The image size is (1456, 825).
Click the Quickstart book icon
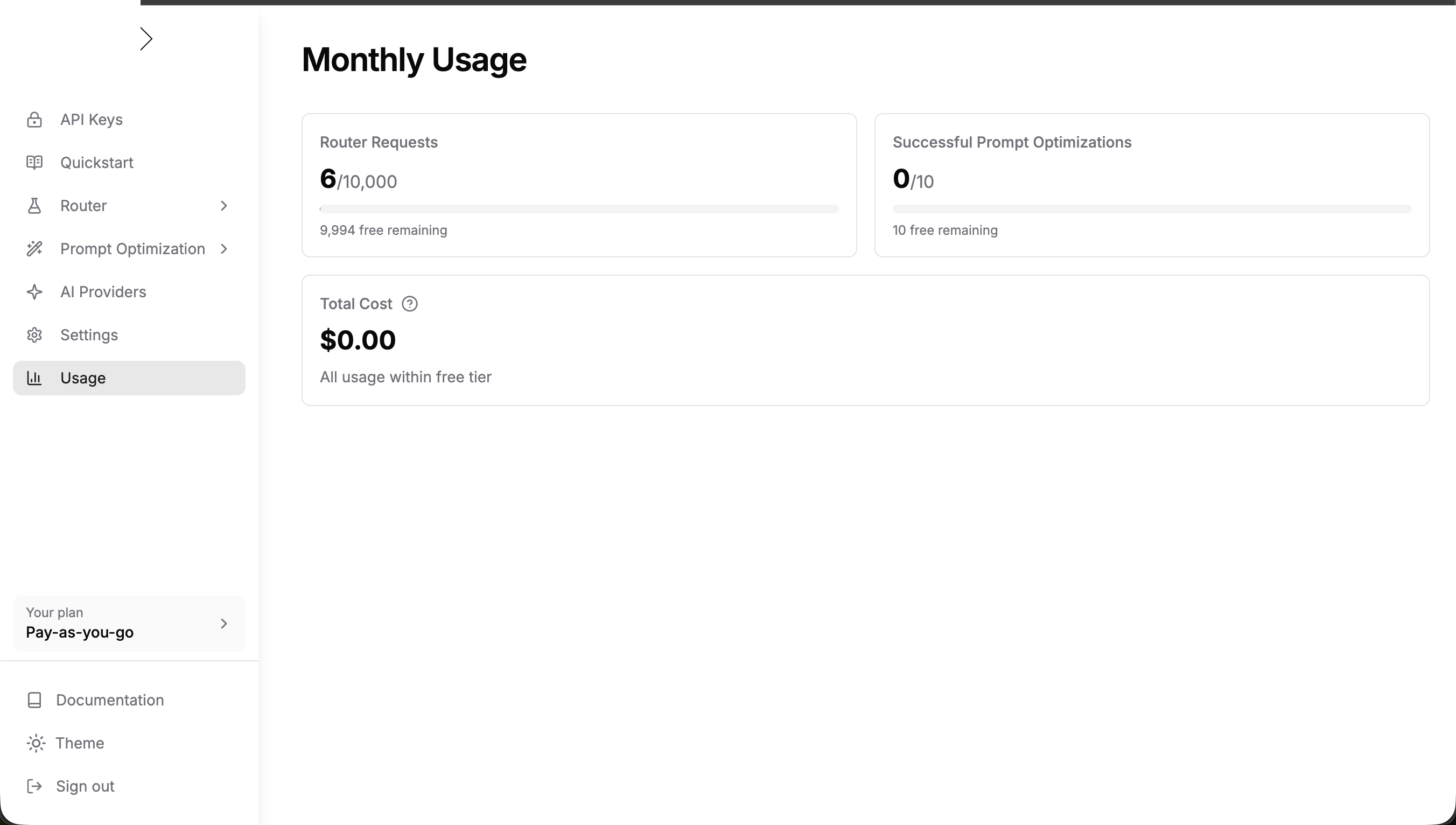point(34,163)
